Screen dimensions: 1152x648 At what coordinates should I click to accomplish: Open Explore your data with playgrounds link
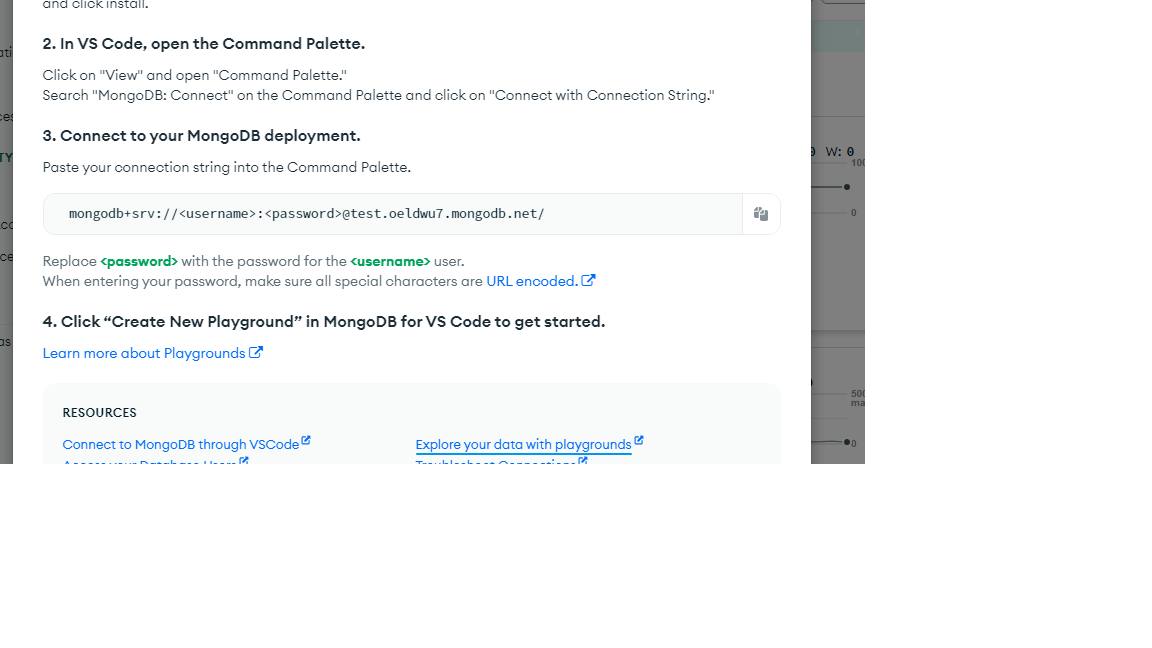(x=523, y=444)
